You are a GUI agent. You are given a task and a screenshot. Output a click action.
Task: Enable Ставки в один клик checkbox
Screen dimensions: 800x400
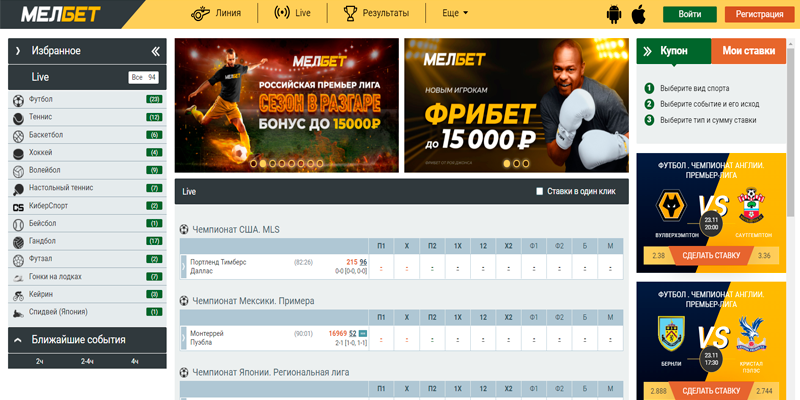click(x=540, y=191)
